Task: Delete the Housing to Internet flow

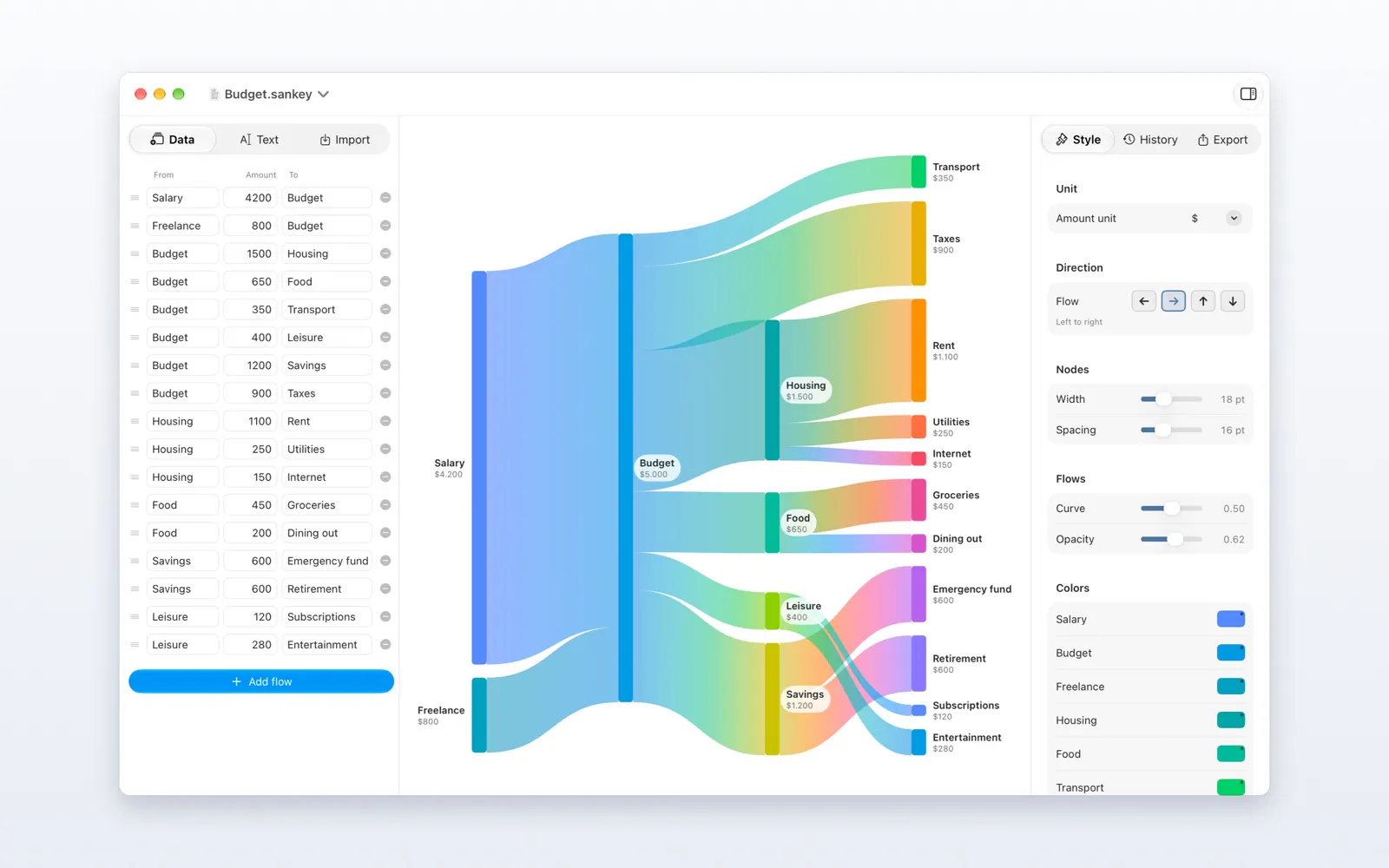Action: [385, 477]
